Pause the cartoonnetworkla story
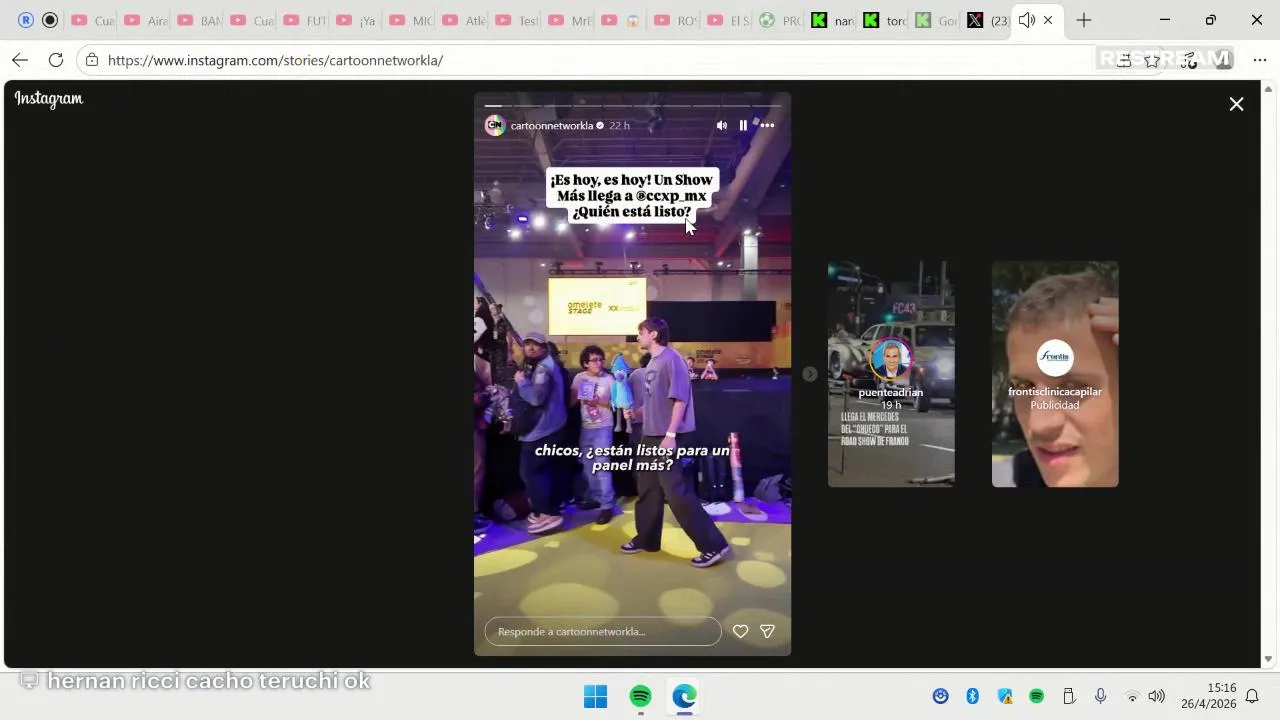The width and height of the screenshot is (1280, 720). pyautogui.click(x=743, y=125)
